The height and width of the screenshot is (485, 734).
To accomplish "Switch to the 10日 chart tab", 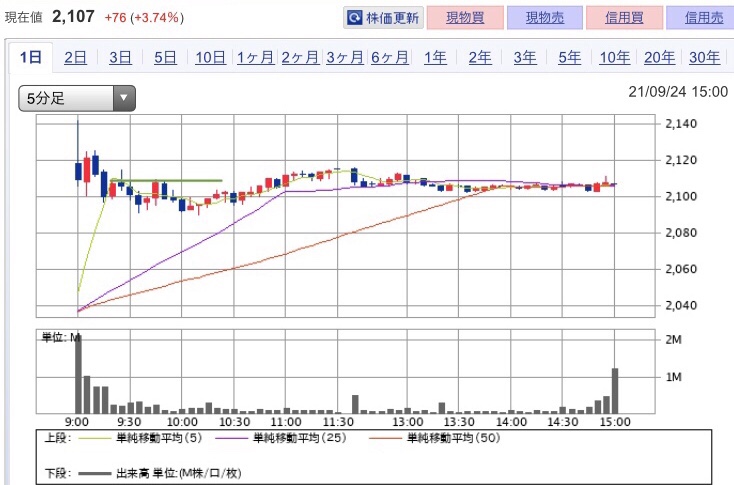I will [210, 58].
